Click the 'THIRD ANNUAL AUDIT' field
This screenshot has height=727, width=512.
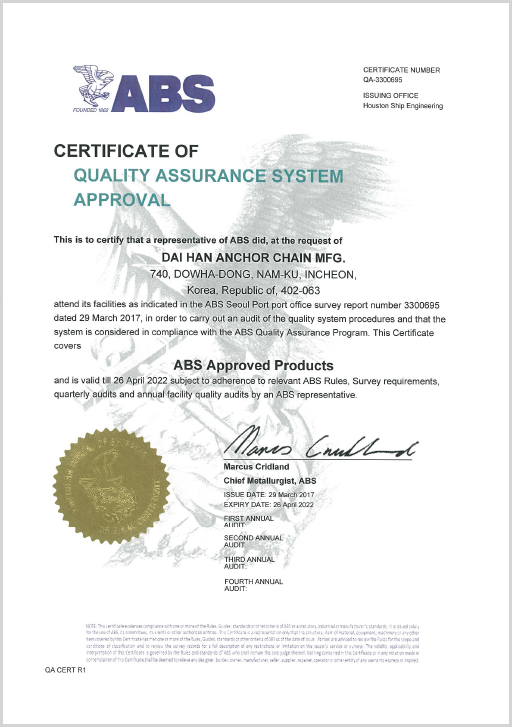[250, 563]
